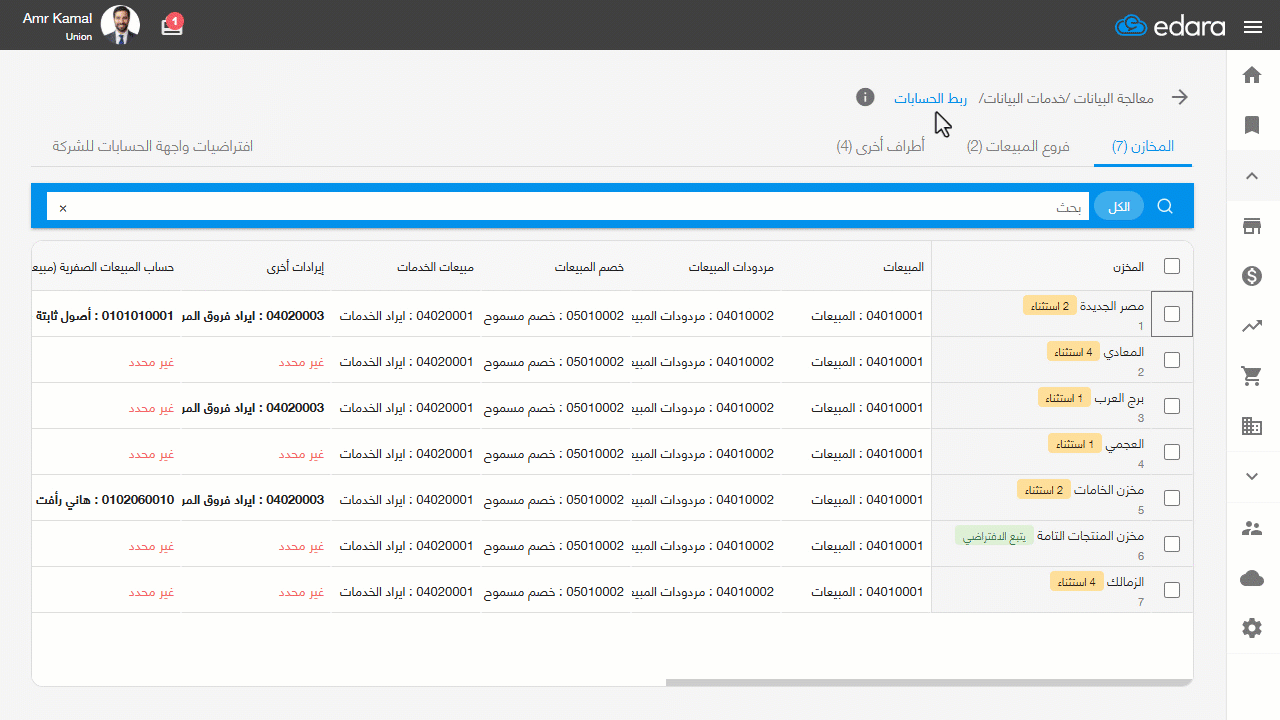Click the بحث search input field

pyautogui.click(x=570, y=207)
